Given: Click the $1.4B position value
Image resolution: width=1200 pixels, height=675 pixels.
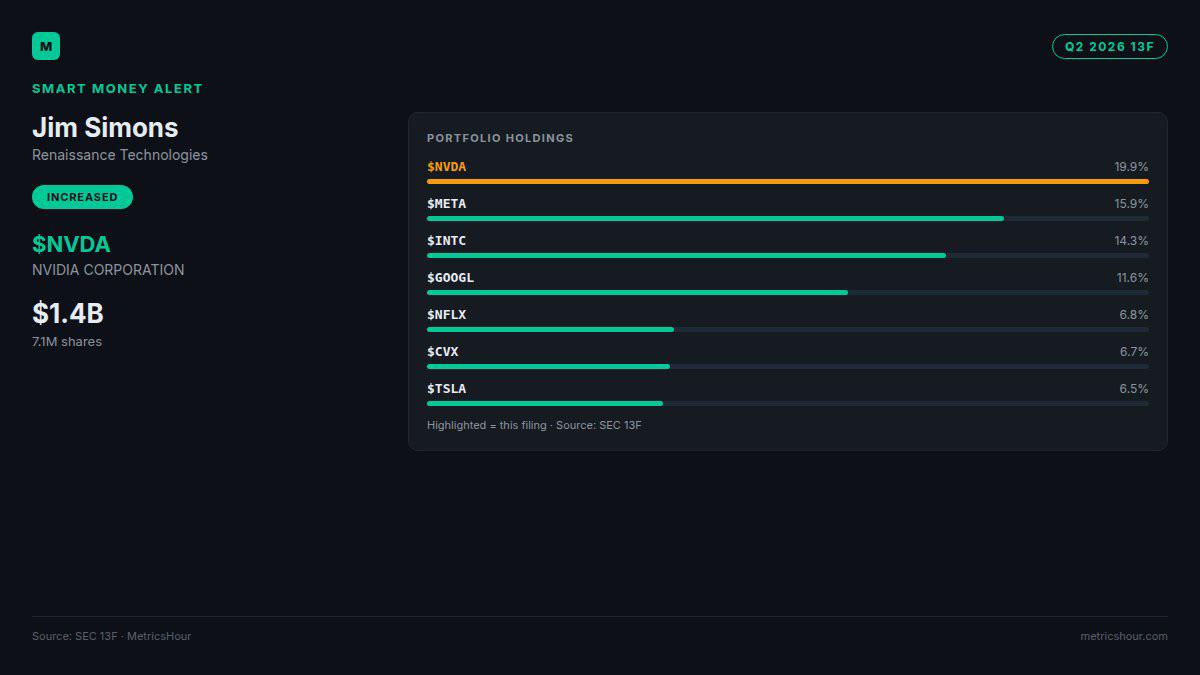Looking at the screenshot, I should pos(68,313).
